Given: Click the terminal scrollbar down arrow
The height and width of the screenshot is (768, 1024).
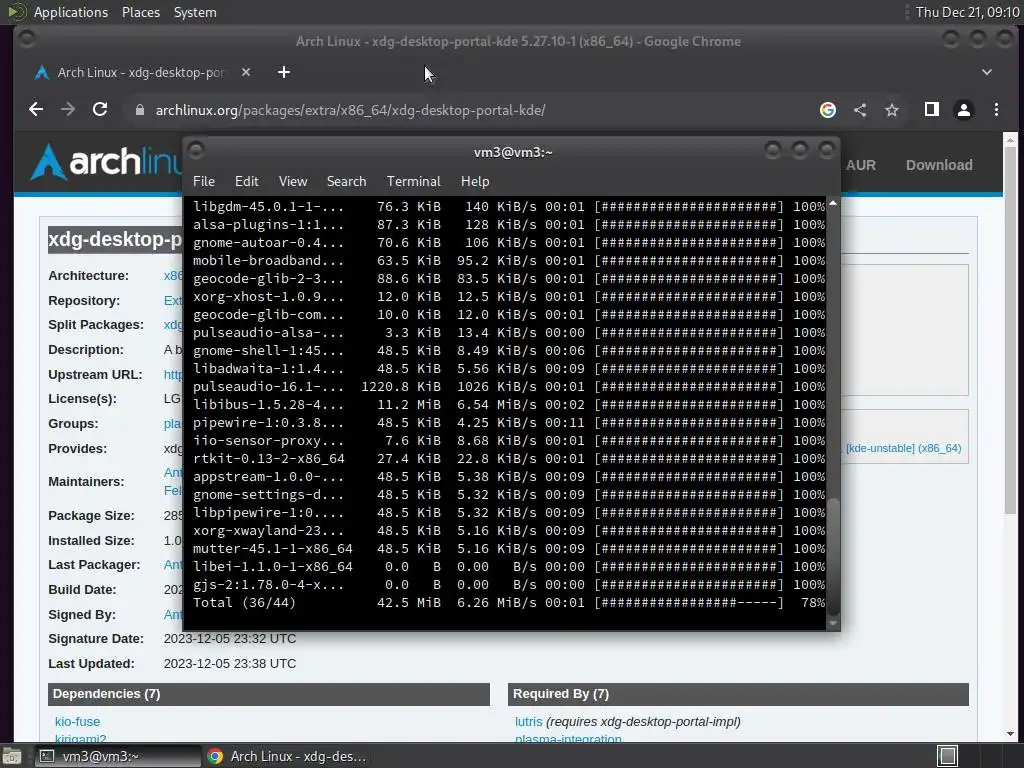Looking at the screenshot, I should pos(833,623).
